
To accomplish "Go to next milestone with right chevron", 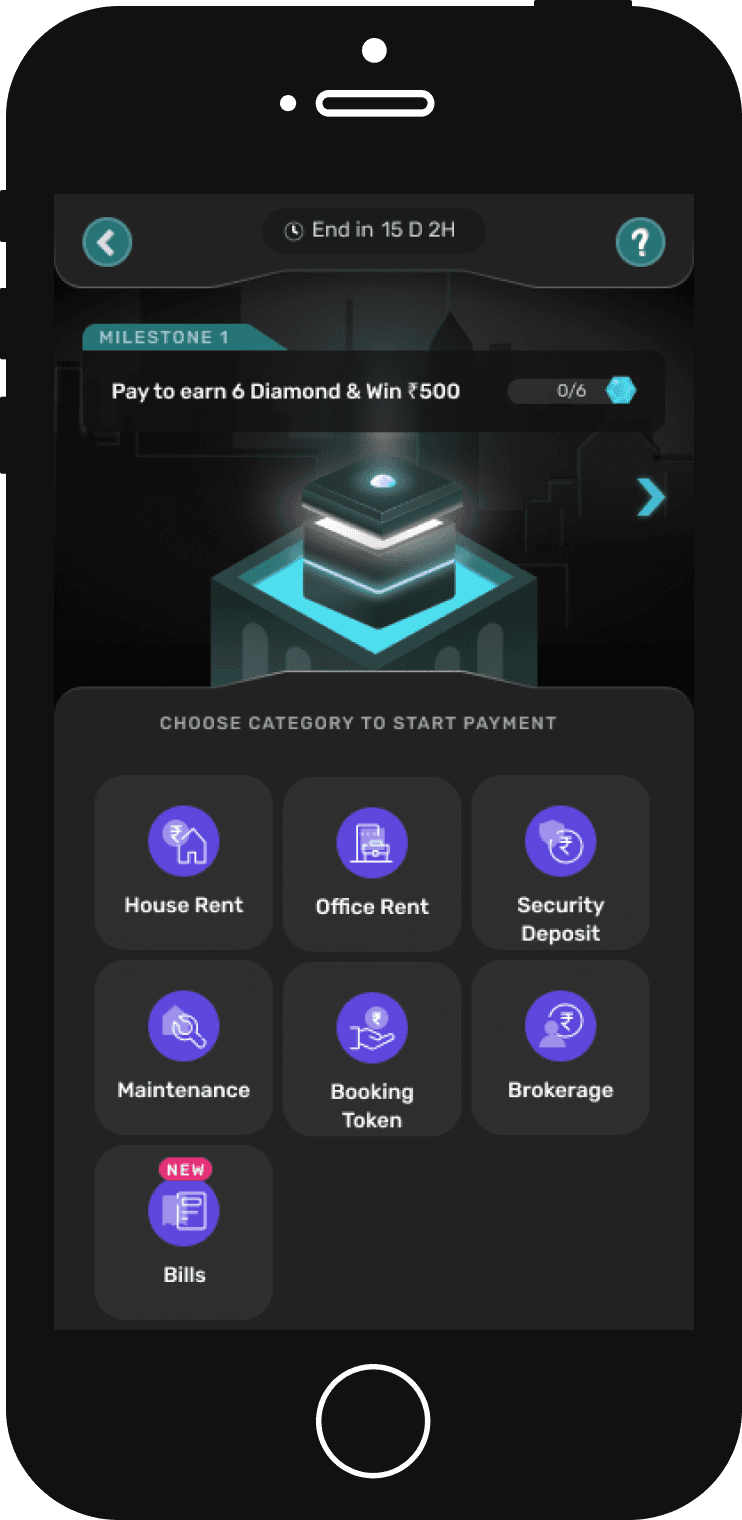I will coord(651,496).
